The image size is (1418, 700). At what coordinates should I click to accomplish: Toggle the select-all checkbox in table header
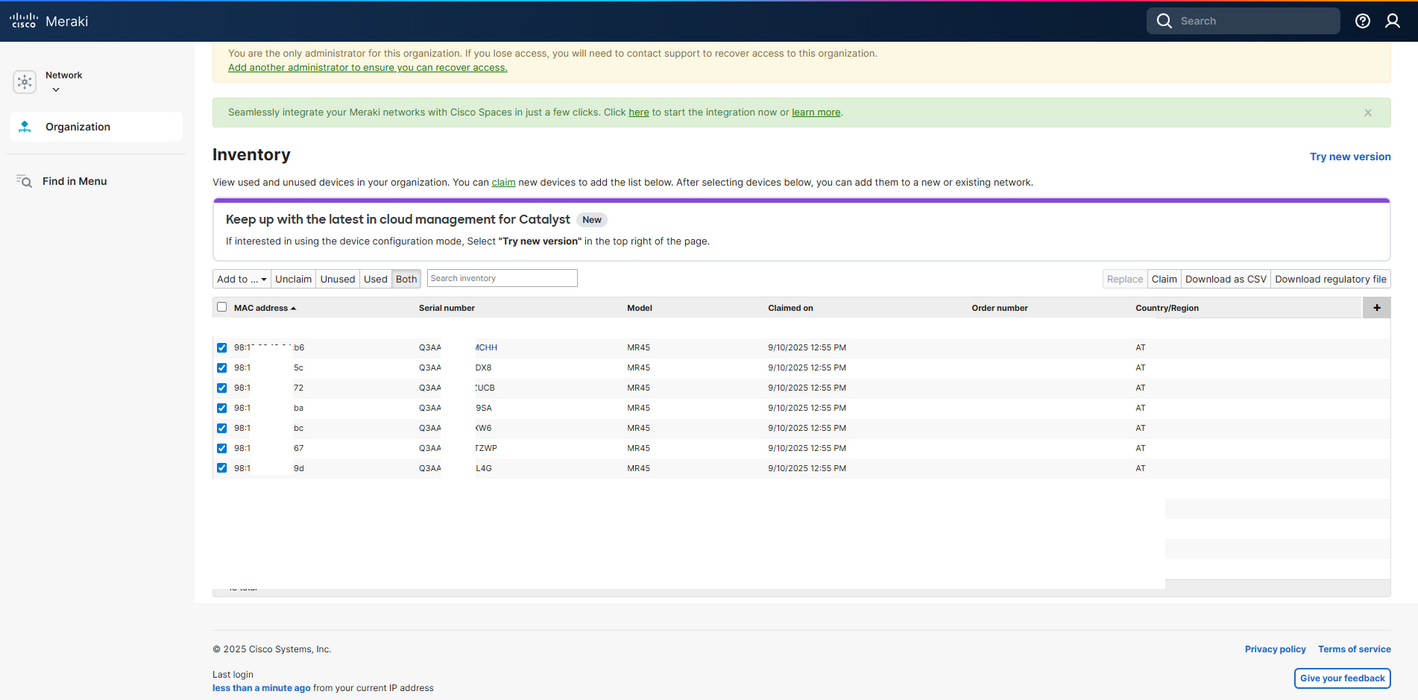[222, 307]
